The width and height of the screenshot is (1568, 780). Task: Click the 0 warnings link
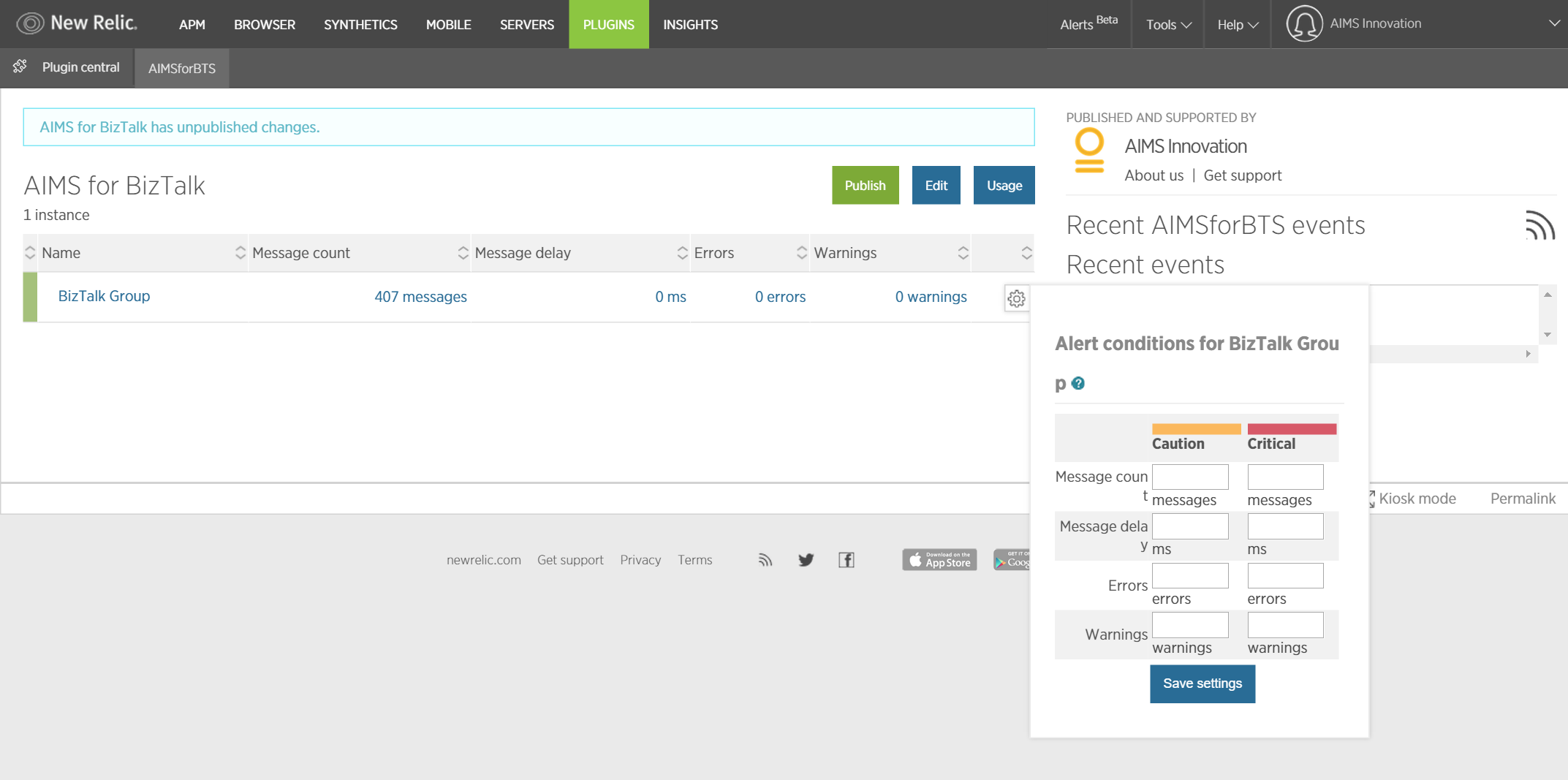click(x=931, y=297)
